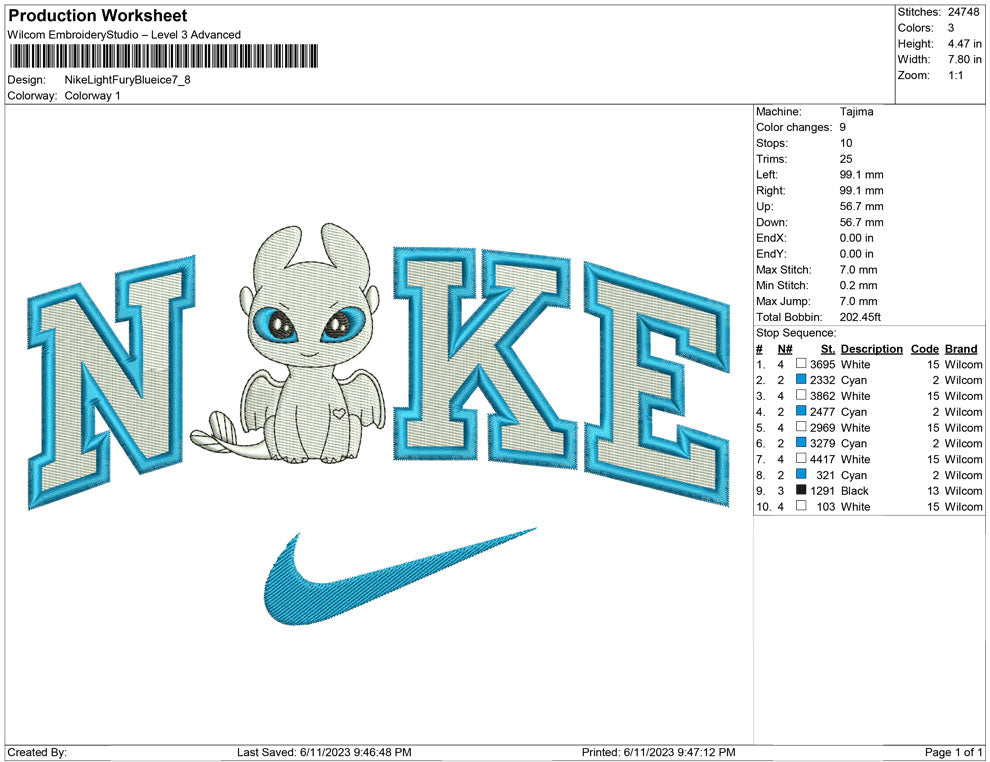Click stitch count '4417' in row 7

(823, 459)
